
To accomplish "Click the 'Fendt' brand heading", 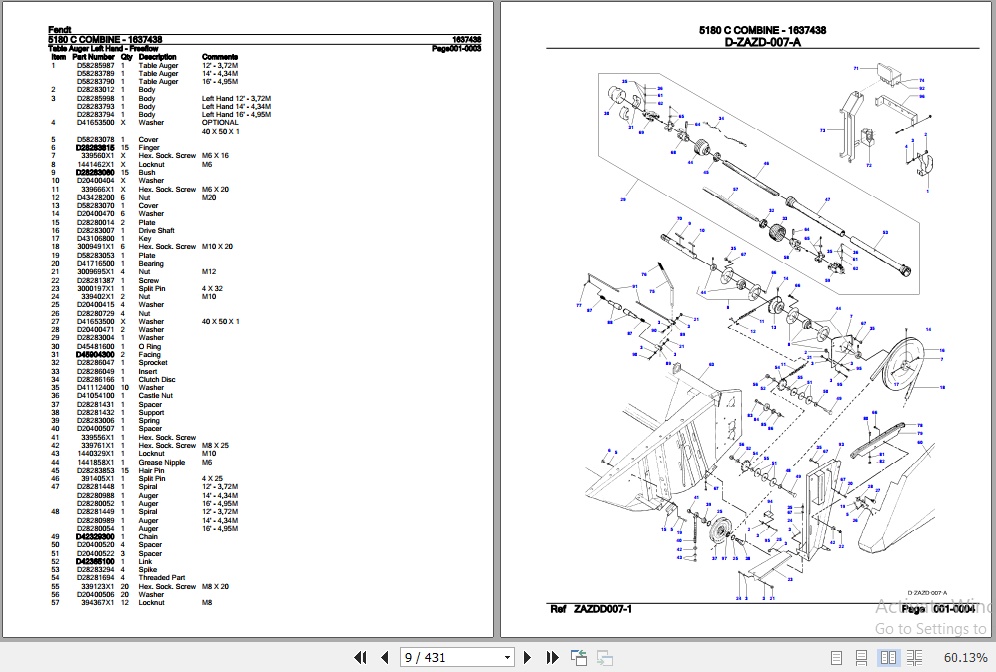I will [x=60, y=29].
